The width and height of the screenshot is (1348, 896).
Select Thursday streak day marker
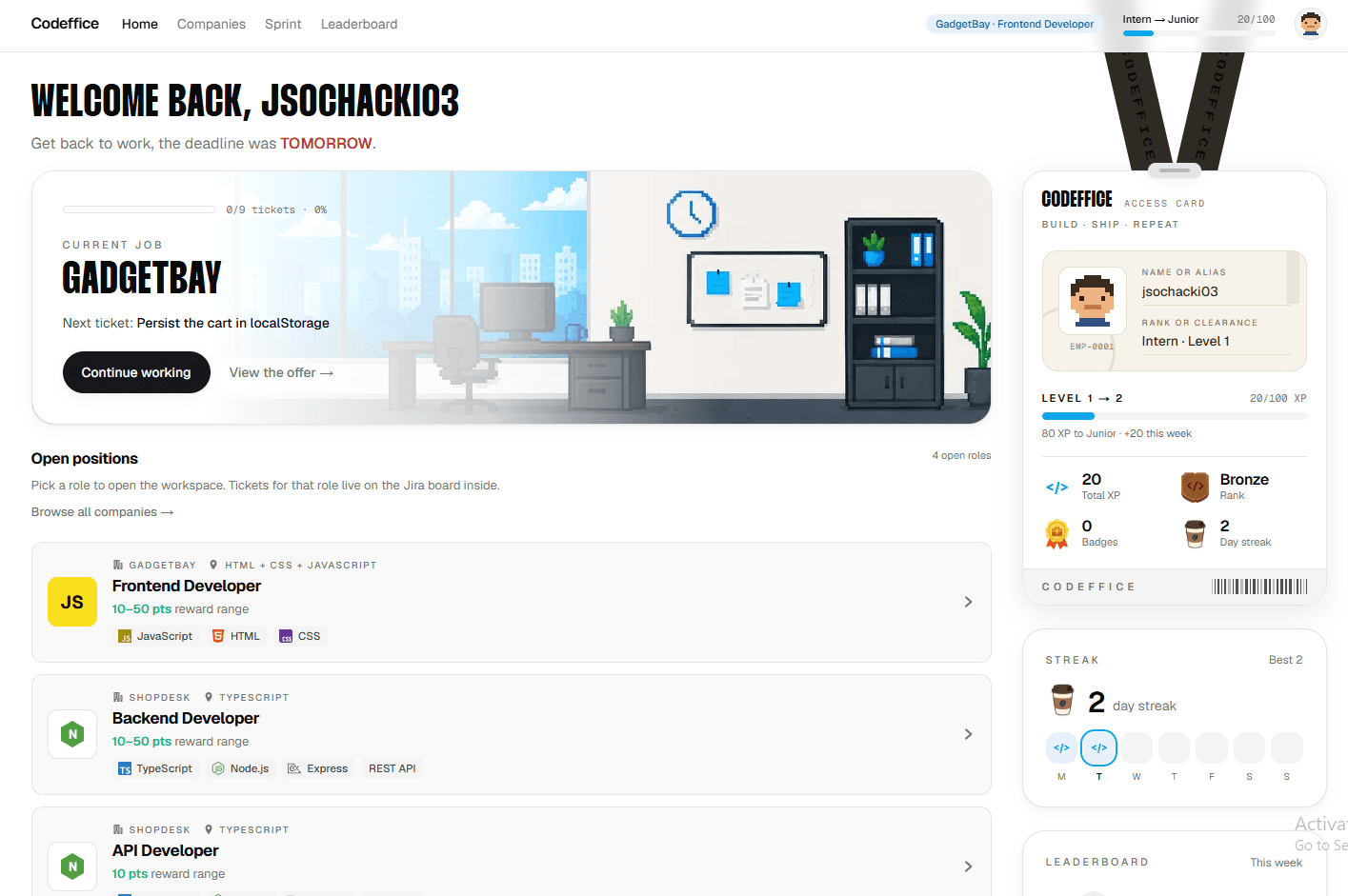(x=1174, y=747)
